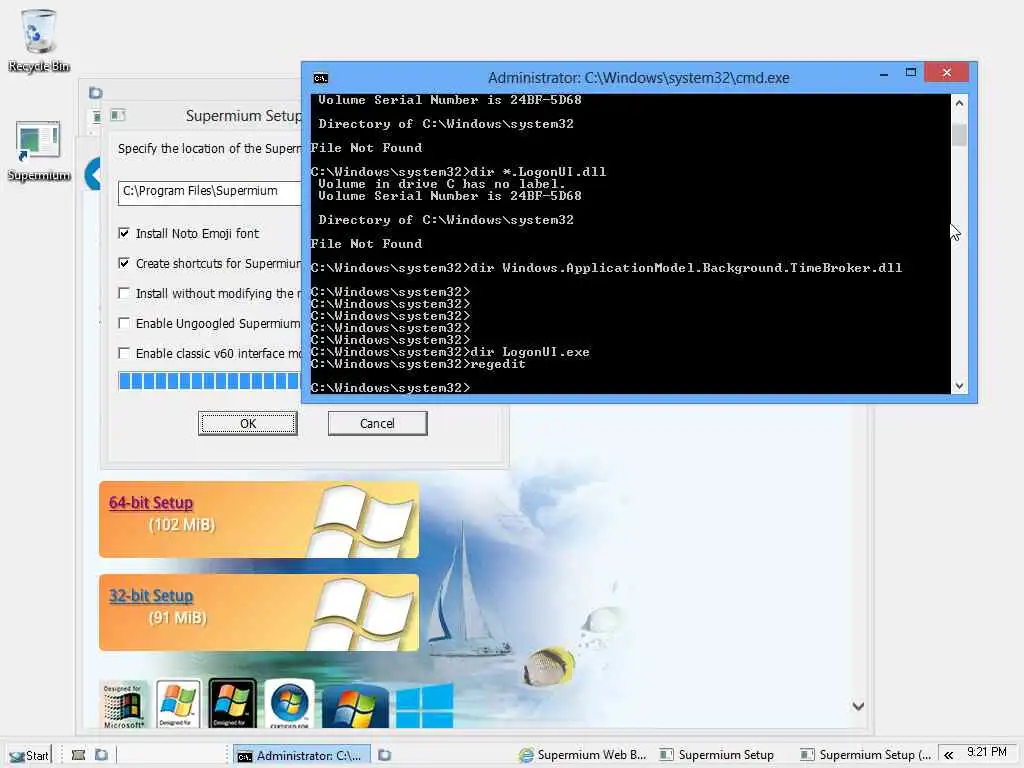This screenshot has width=1024, height=768.
Task: Click the blue back arrow in browser
Action: 93,174
